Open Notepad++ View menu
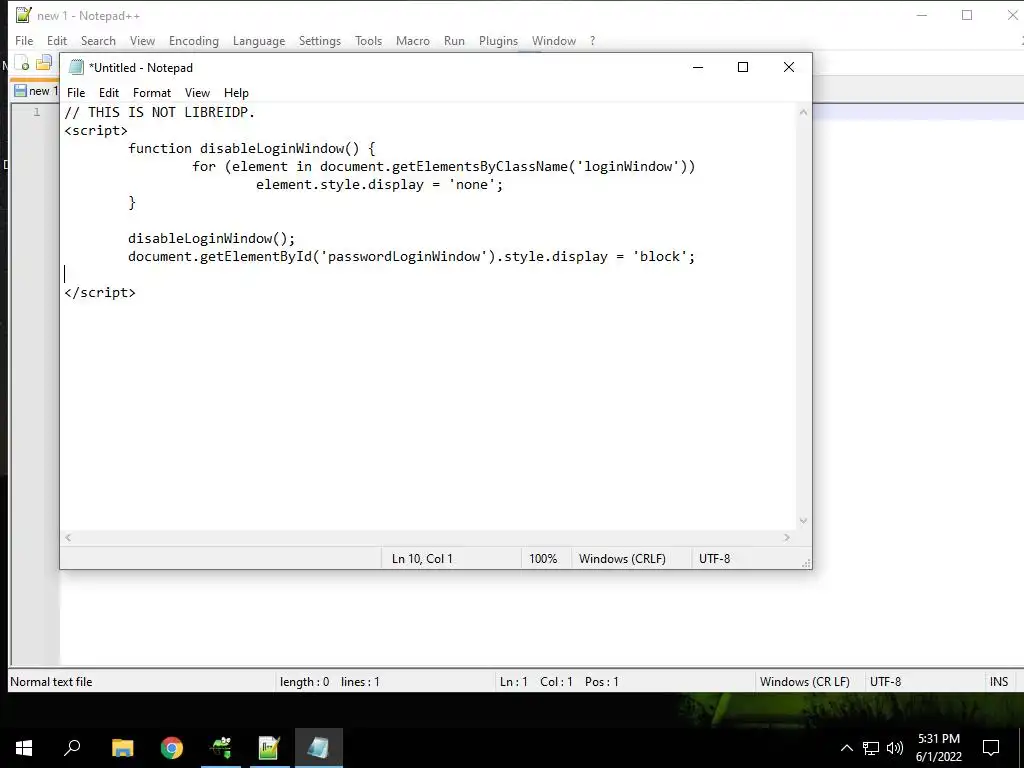Screen dimensions: 1024x768 point(142,40)
